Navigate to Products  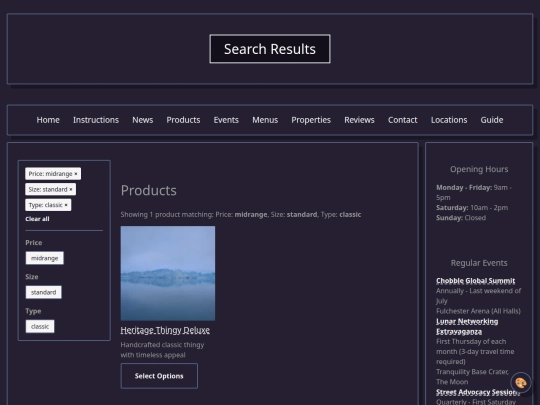point(183,120)
